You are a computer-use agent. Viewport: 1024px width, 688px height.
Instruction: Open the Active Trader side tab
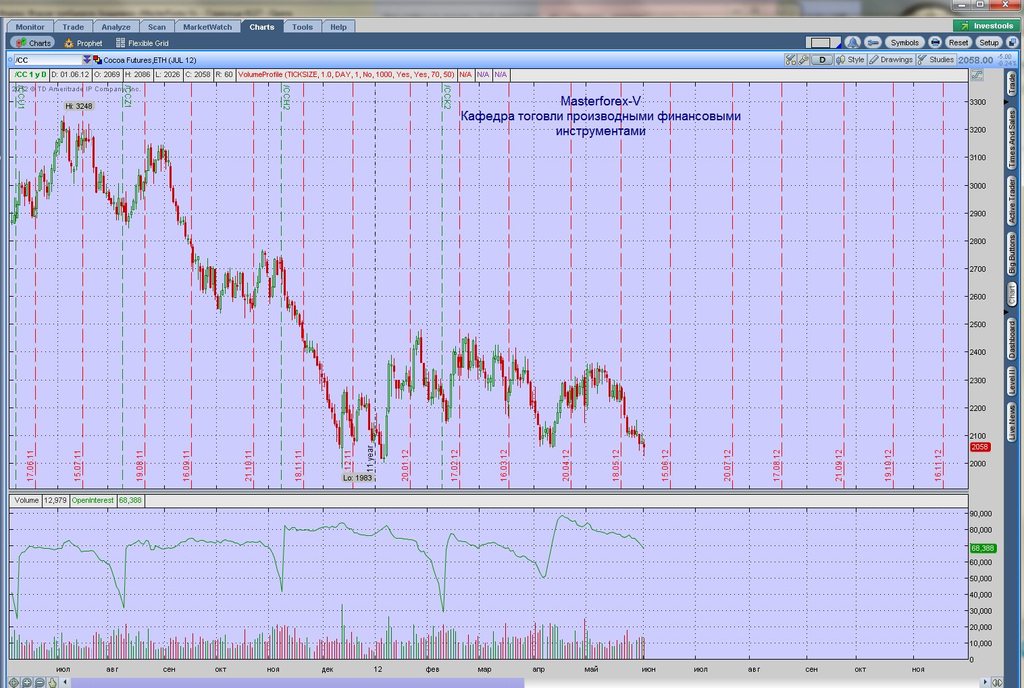(1012, 202)
